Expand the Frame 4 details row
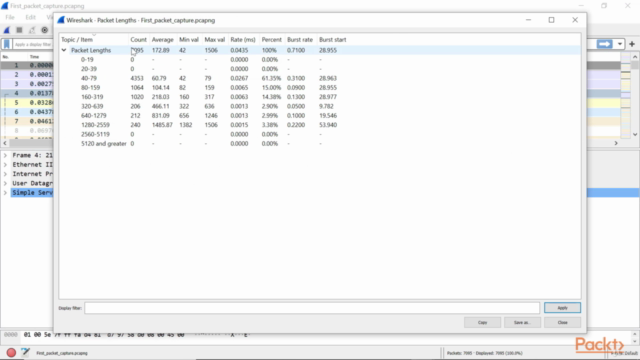640x360 pixels. tap(5, 156)
